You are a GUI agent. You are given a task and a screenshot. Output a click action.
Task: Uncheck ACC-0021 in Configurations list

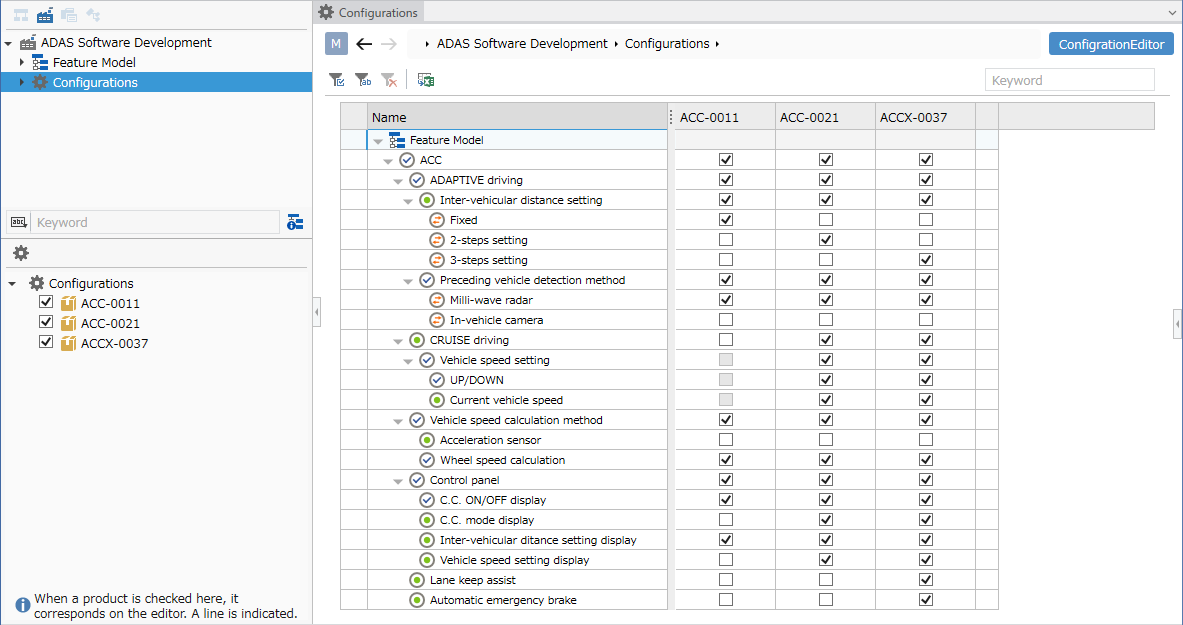tap(46, 322)
